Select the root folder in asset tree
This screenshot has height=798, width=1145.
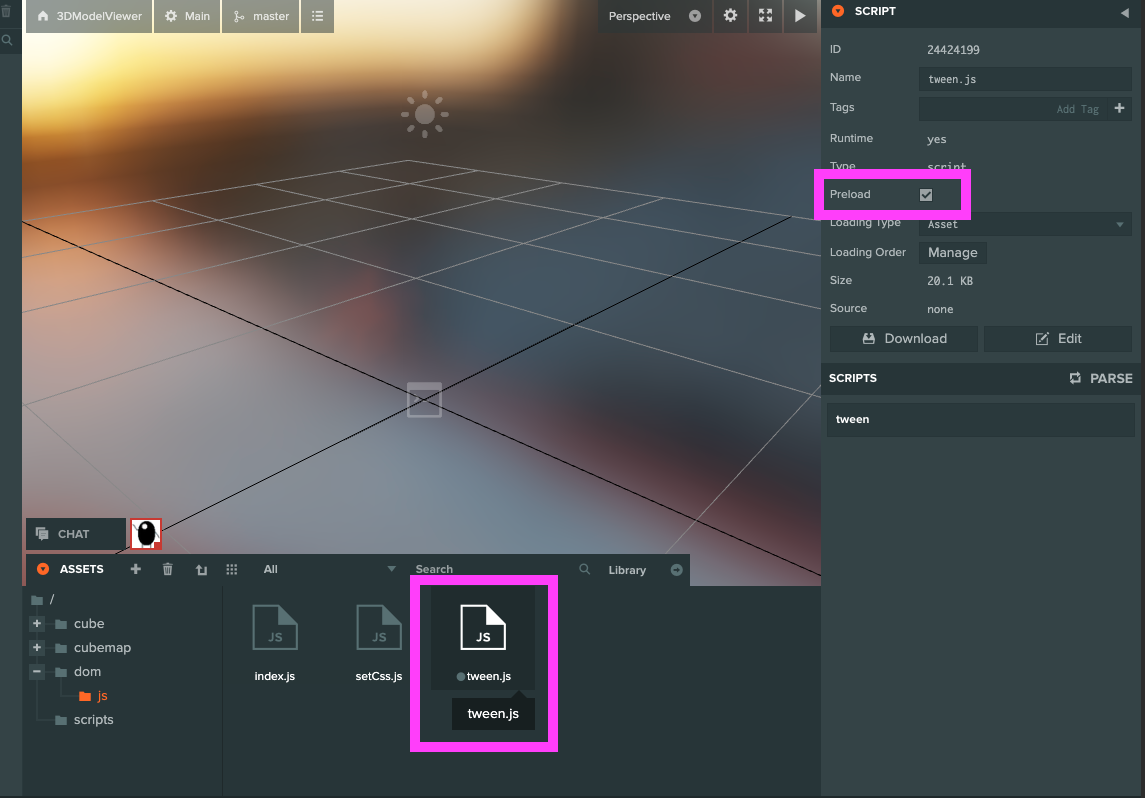point(44,599)
